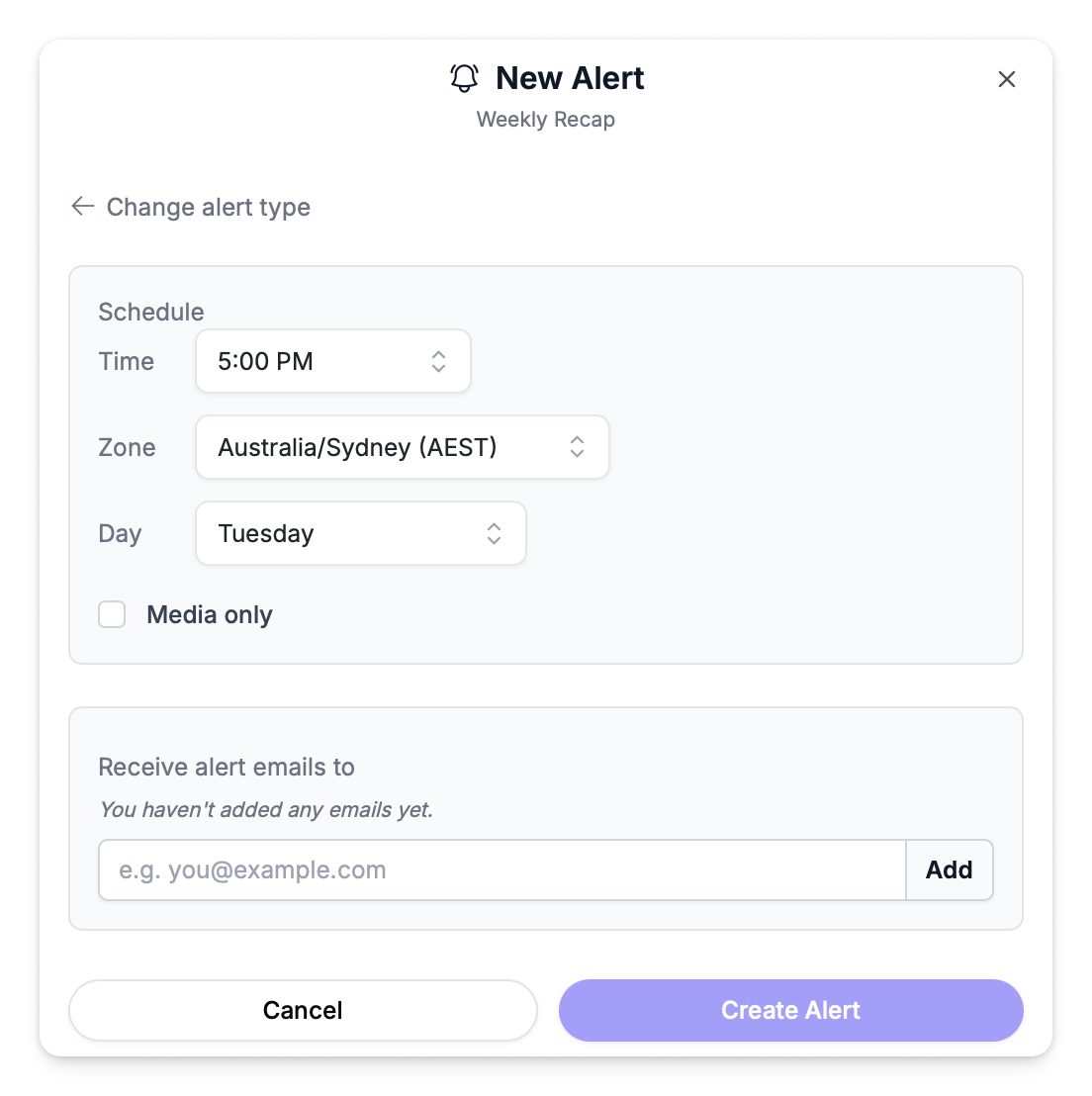The width and height of the screenshot is (1092, 1096).
Task: Click the Weekly Recap subtitle text
Action: pyautogui.click(x=546, y=120)
